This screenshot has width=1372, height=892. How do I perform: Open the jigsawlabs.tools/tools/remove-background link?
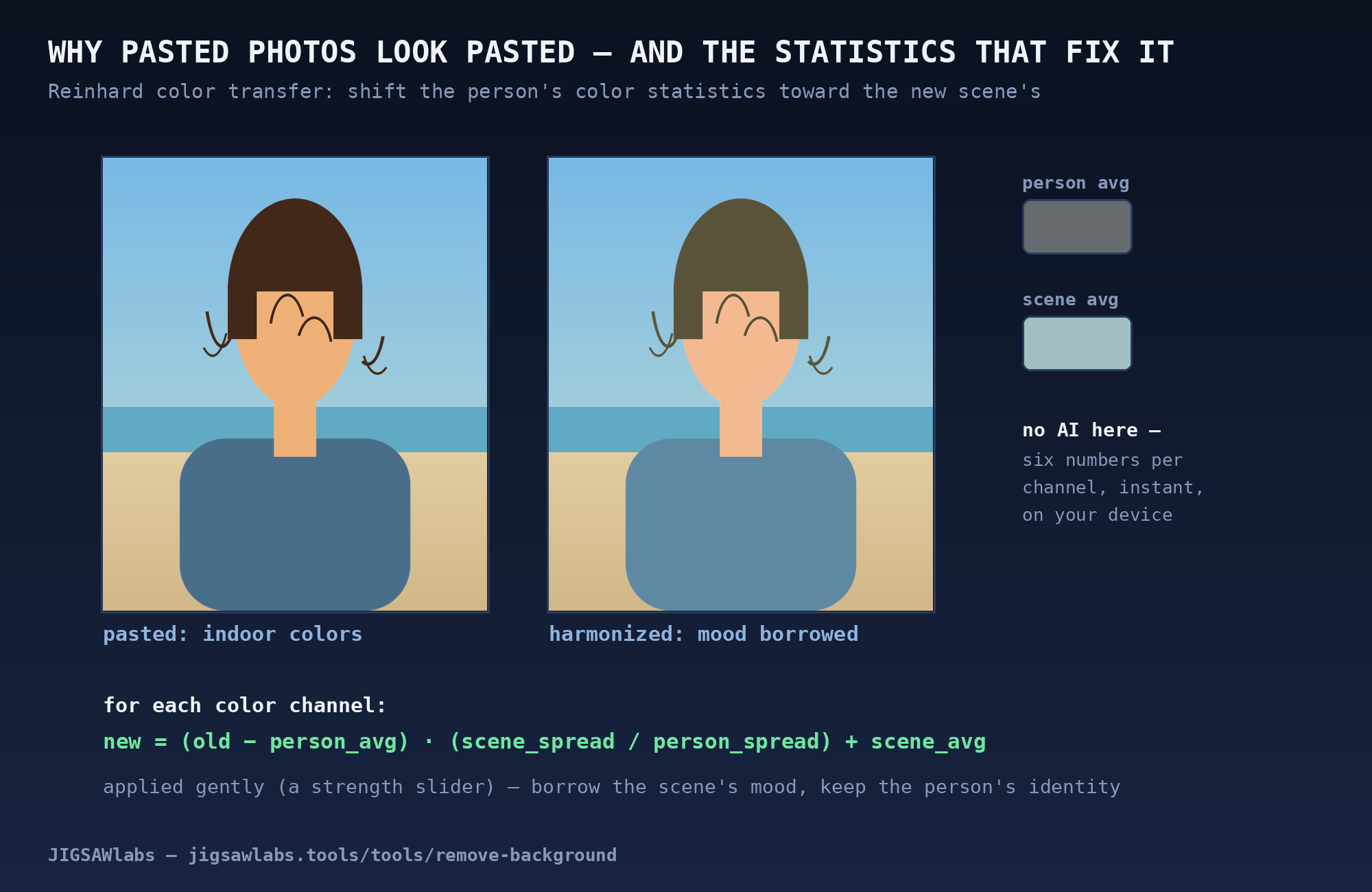[x=403, y=855]
